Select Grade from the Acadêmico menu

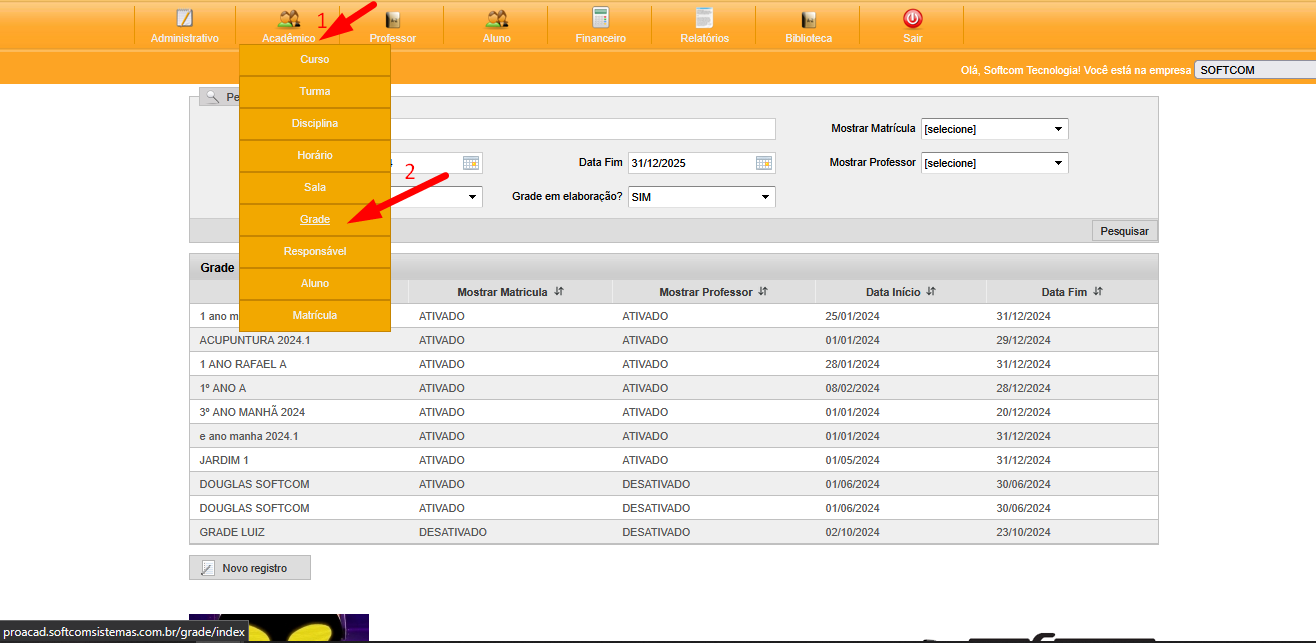[315, 219]
